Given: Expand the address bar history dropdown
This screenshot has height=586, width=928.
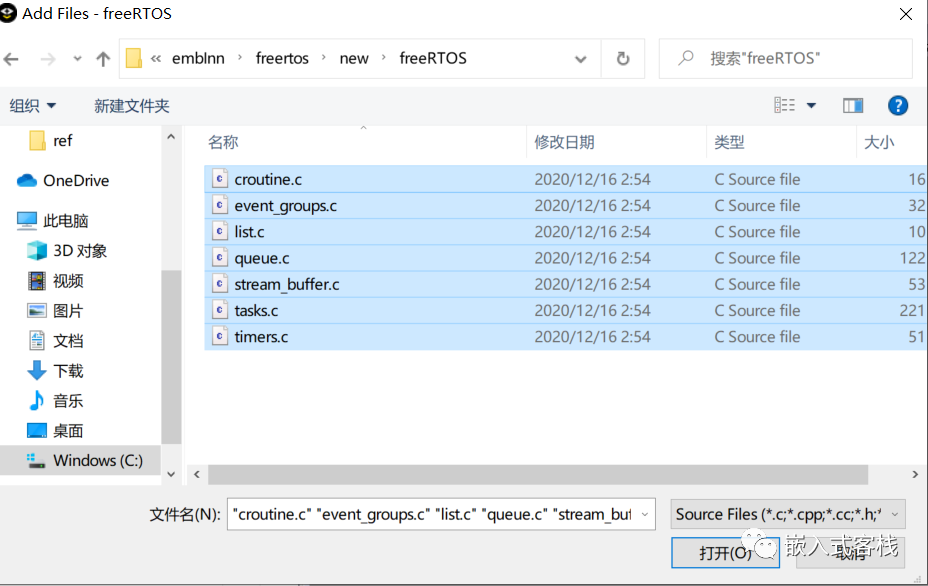Looking at the screenshot, I should point(581,59).
